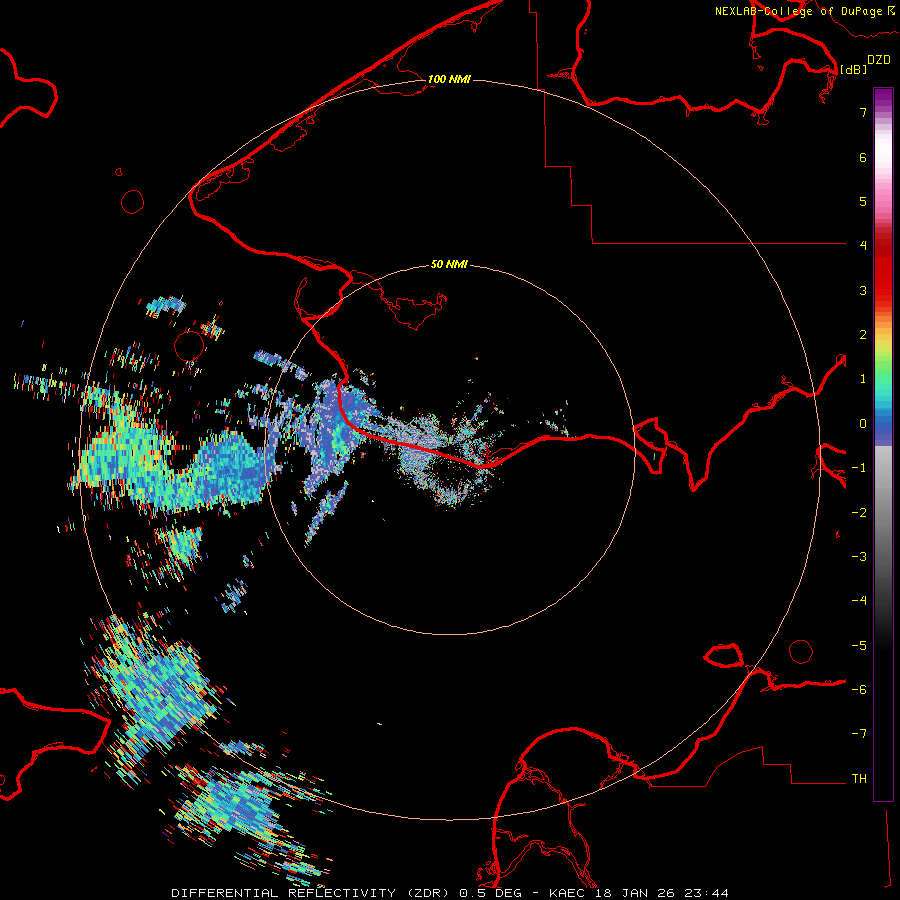Click the Differential Reflectivity KAEC caption
Image resolution: width=900 pixels, height=900 pixels.
pyautogui.click(x=450, y=893)
